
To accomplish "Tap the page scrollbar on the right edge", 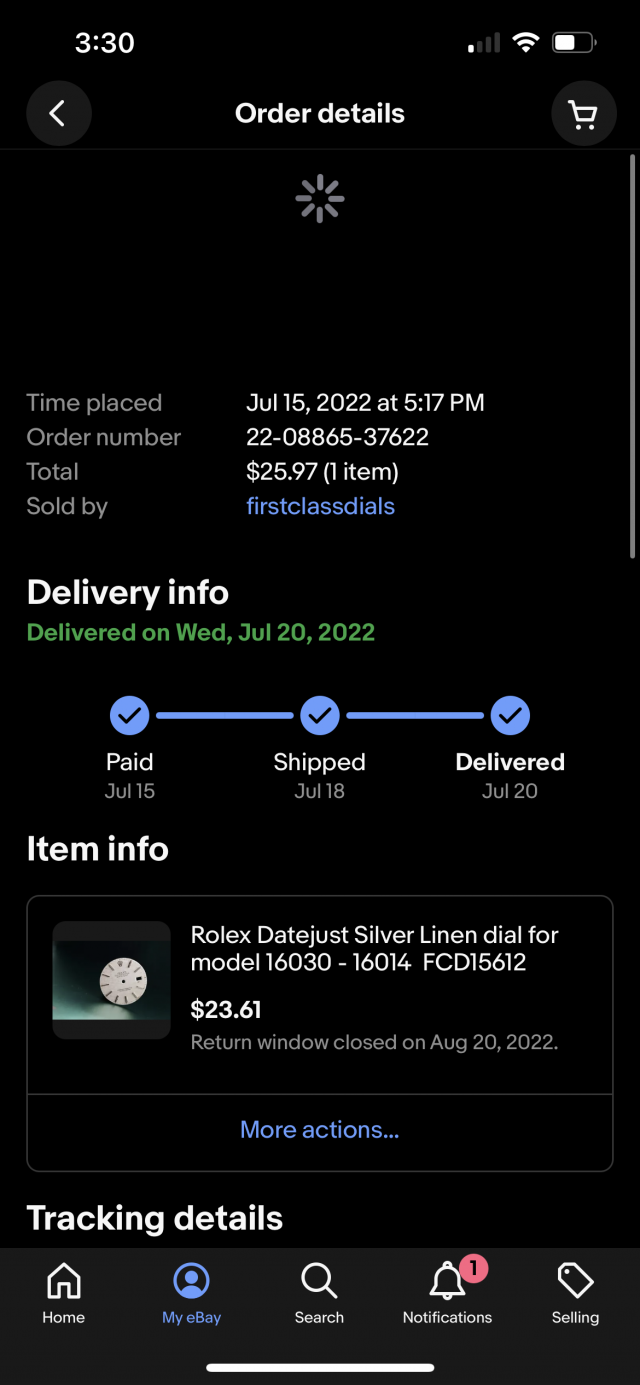I will [x=633, y=355].
